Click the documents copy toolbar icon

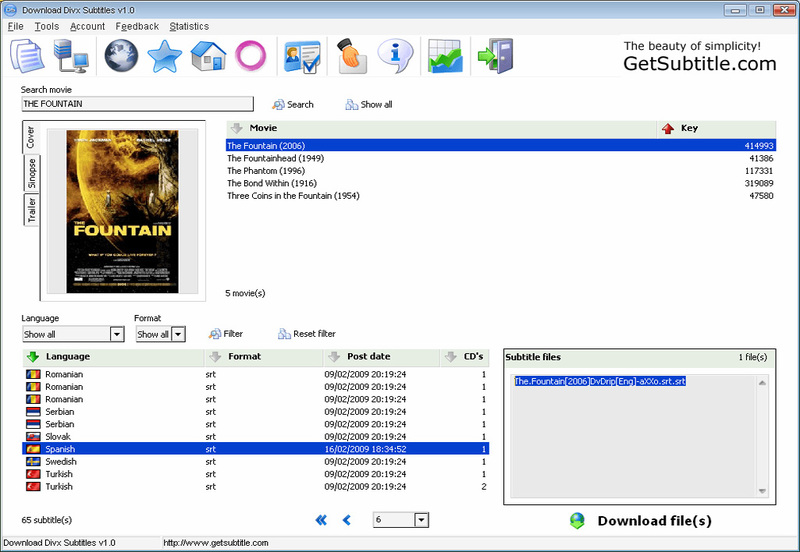coord(27,56)
